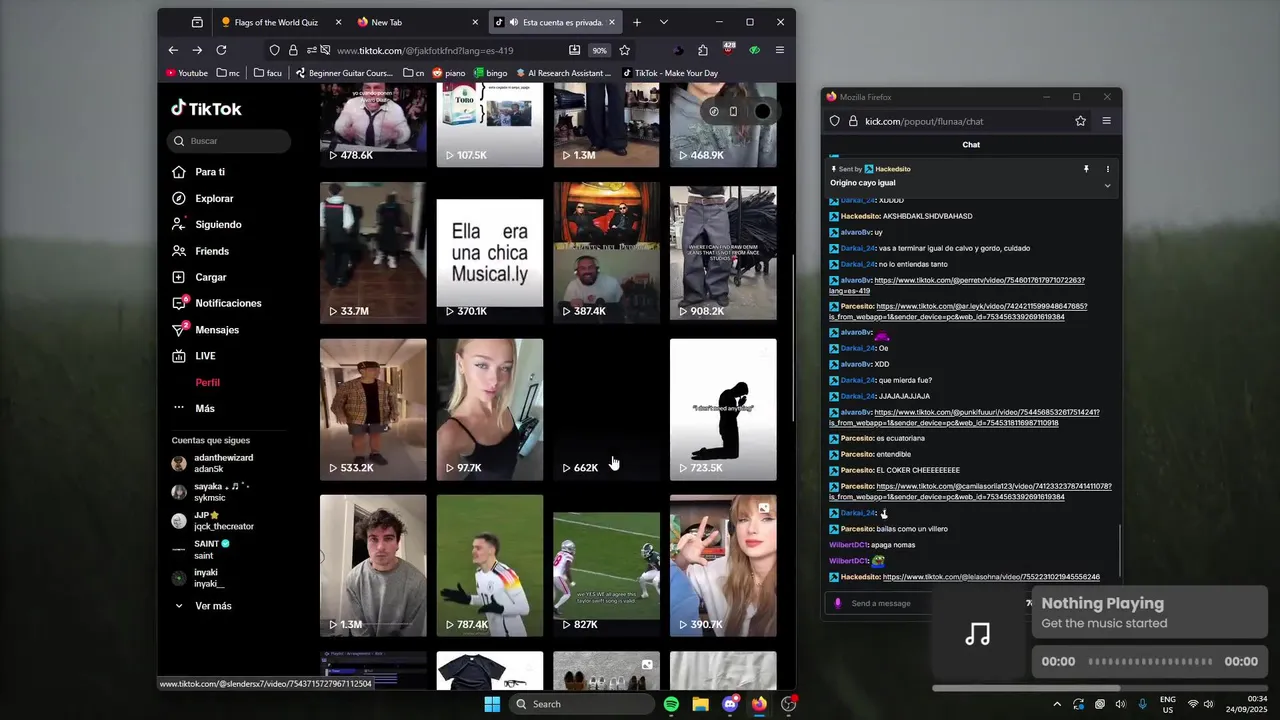Toggle the green VPN extension icon

(x=754, y=50)
